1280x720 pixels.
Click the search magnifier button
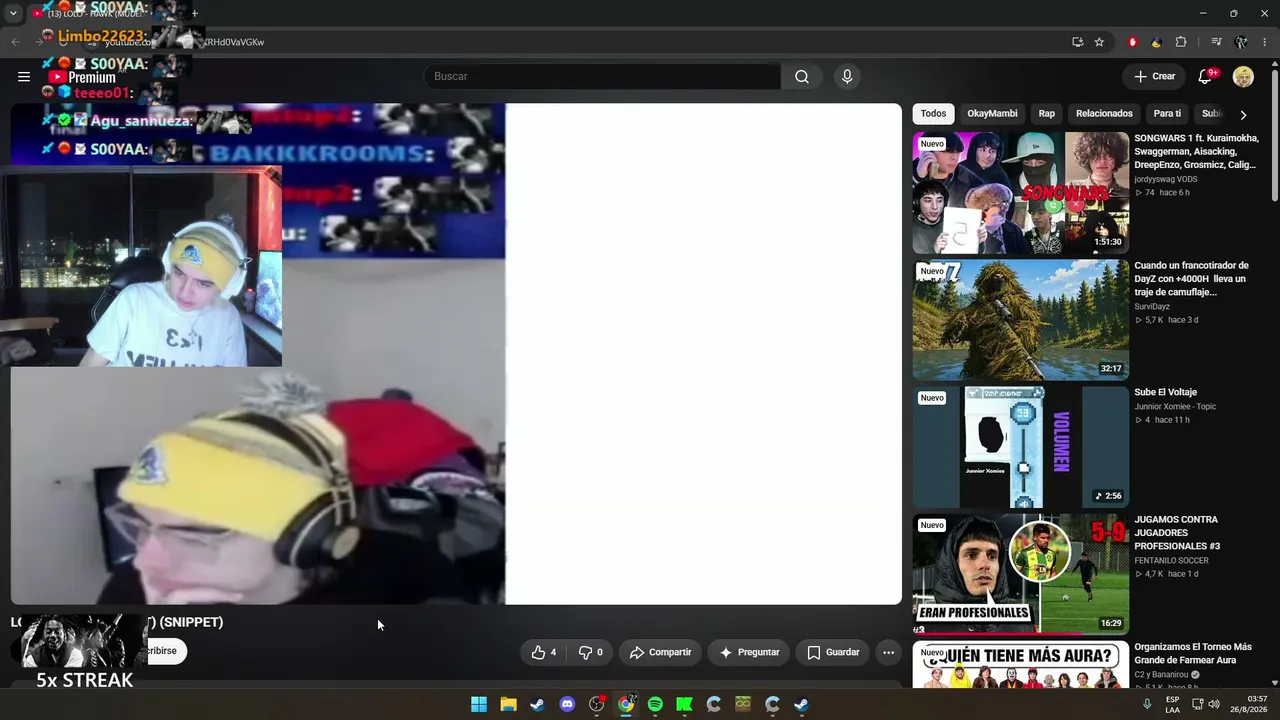(802, 77)
